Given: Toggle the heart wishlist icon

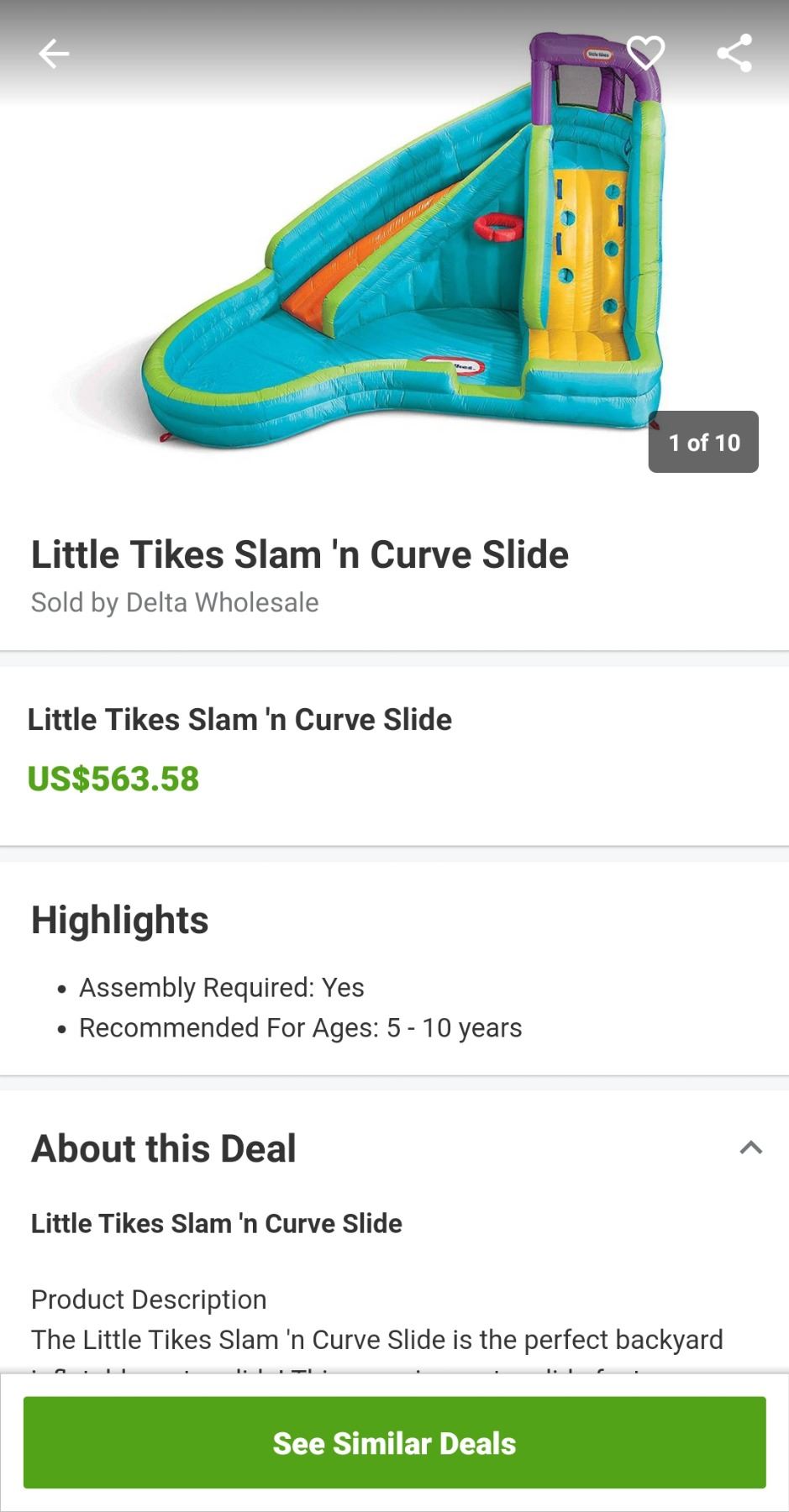Looking at the screenshot, I should click(645, 53).
